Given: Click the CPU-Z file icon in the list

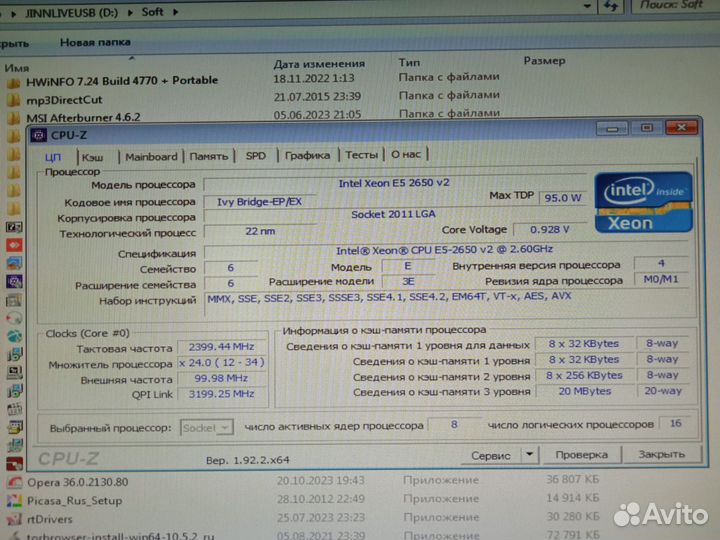Looking at the screenshot, I should point(14,281).
